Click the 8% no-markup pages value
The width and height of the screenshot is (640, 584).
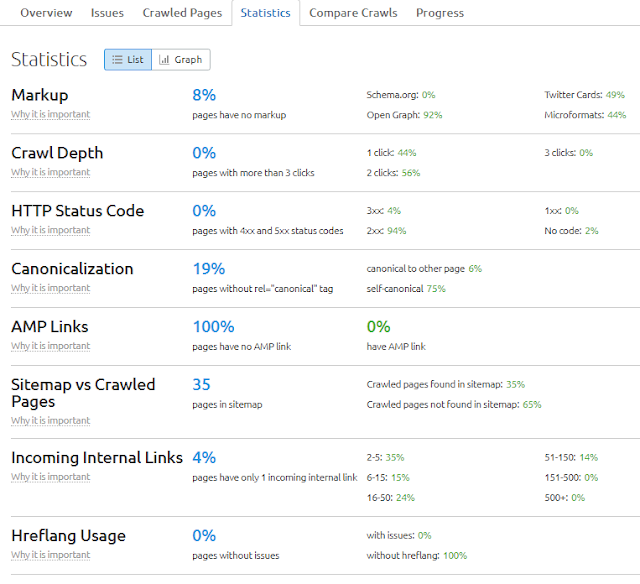[204, 95]
